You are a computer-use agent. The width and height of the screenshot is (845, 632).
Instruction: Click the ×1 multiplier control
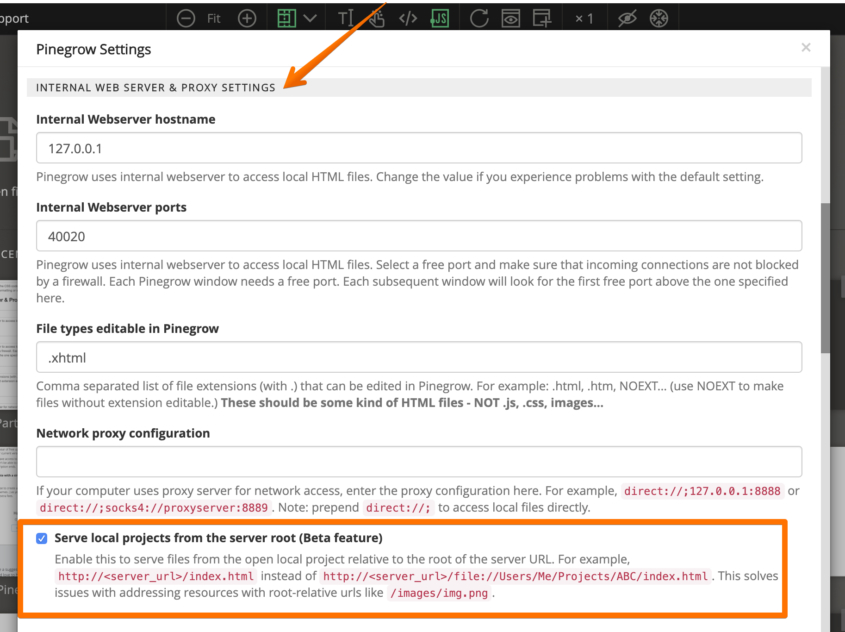pos(584,19)
